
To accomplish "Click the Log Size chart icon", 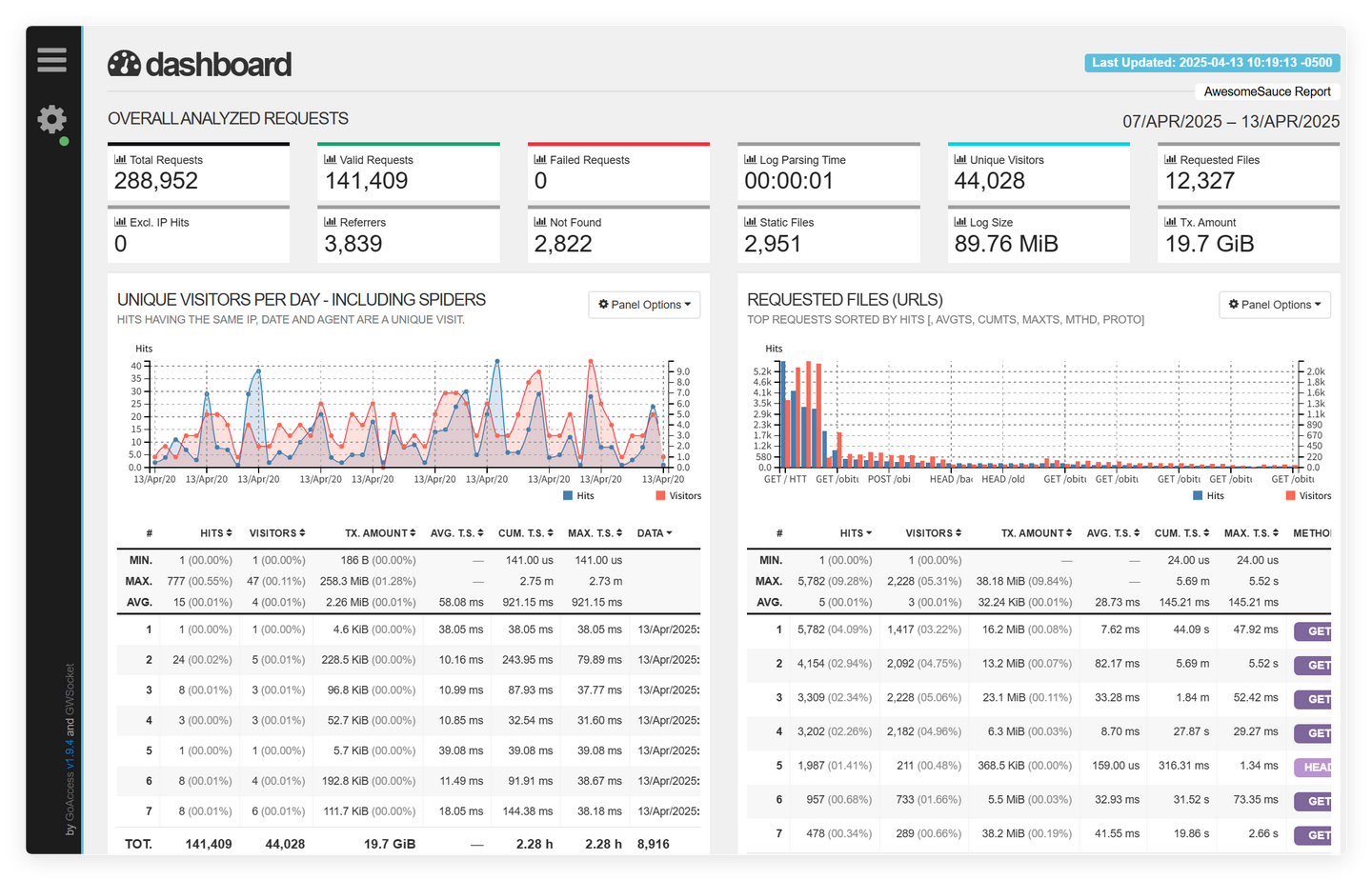I will point(960,222).
